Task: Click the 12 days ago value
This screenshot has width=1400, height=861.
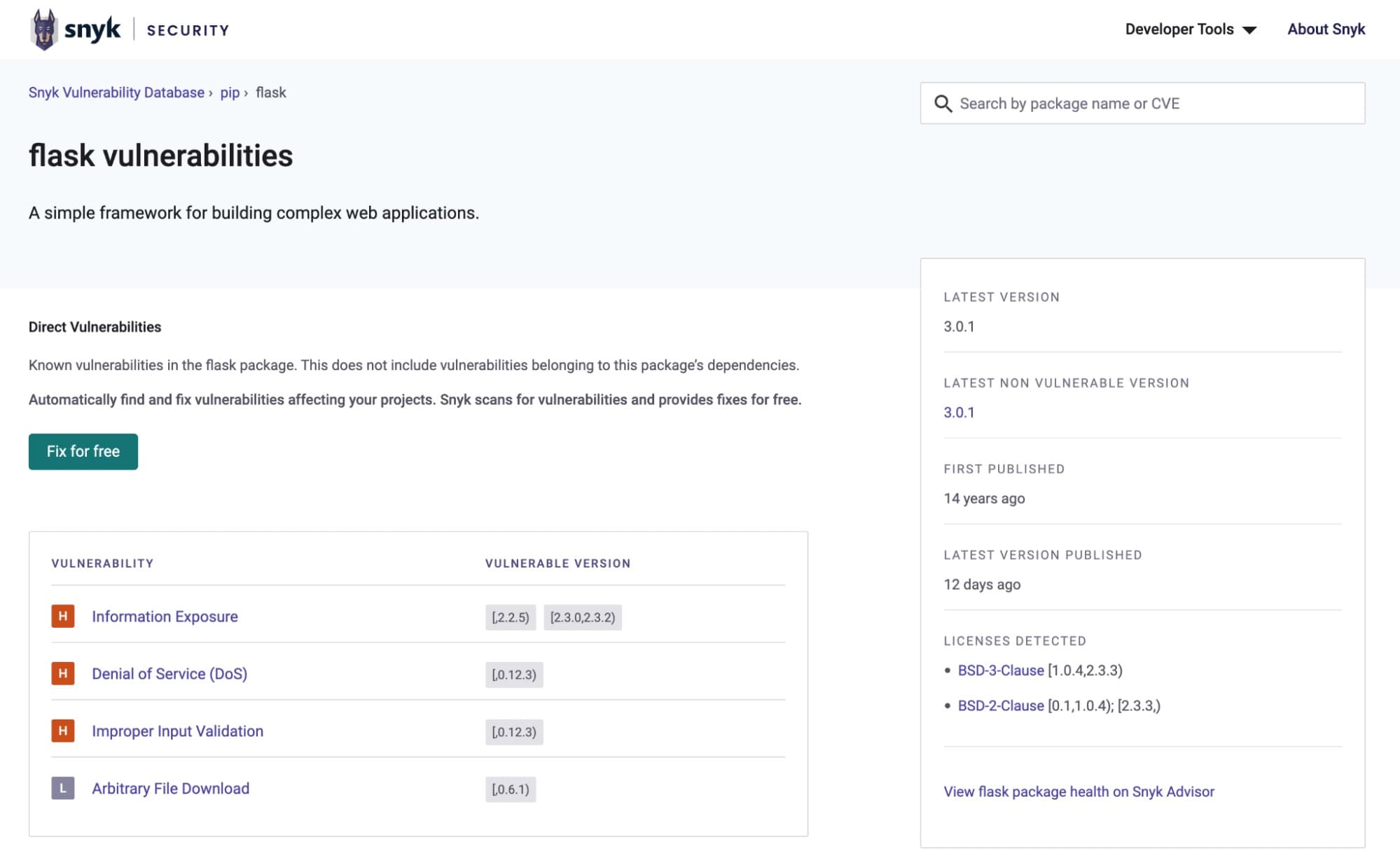Action: (x=982, y=585)
